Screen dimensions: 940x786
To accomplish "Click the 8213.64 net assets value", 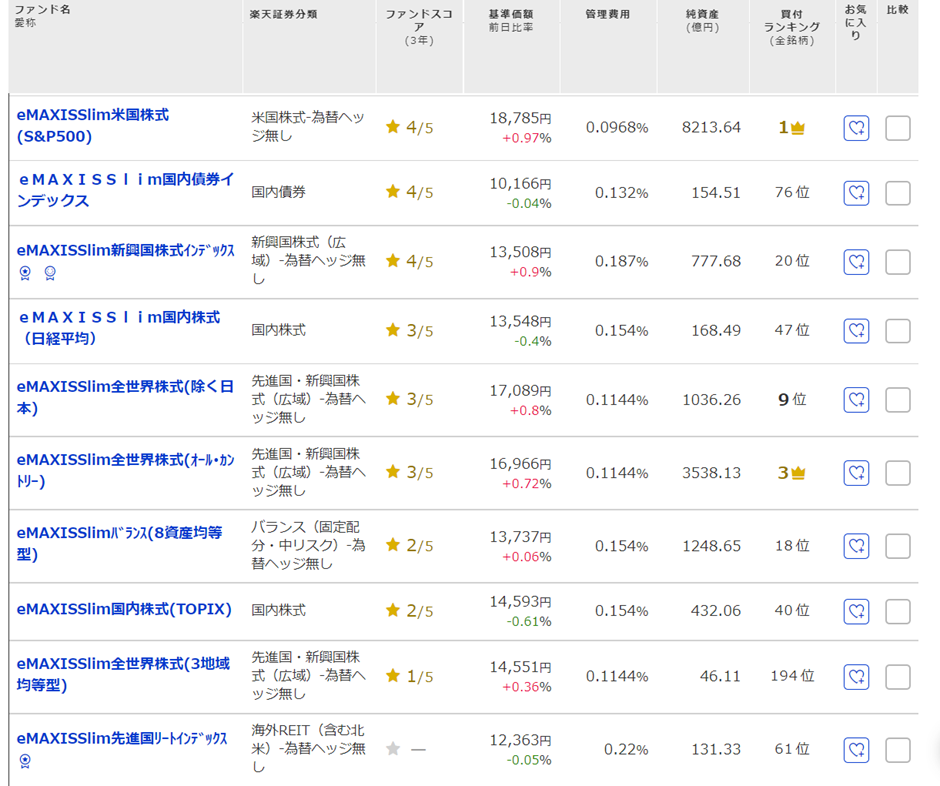I will [712, 127].
